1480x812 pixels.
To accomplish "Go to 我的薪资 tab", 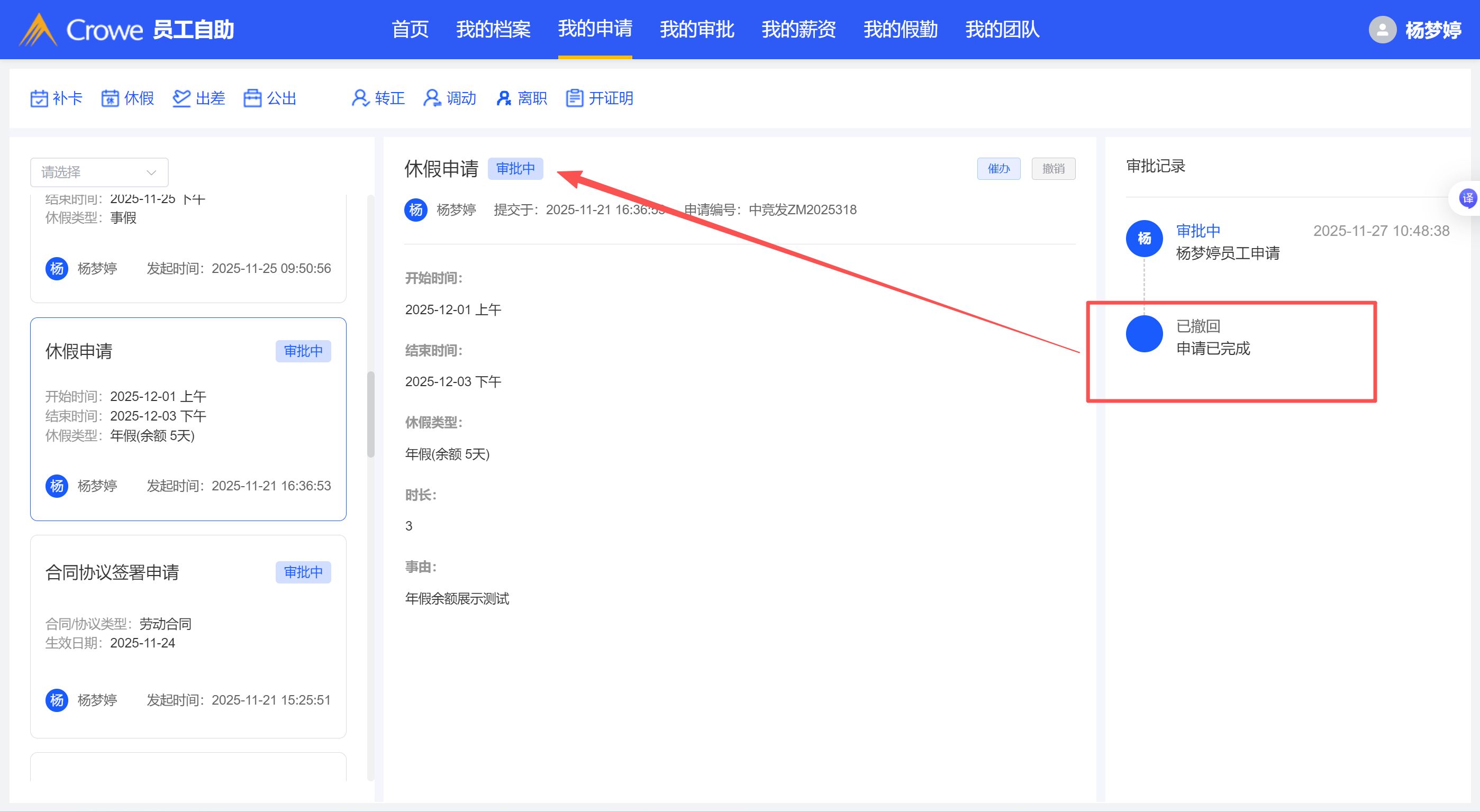I will tap(798, 30).
